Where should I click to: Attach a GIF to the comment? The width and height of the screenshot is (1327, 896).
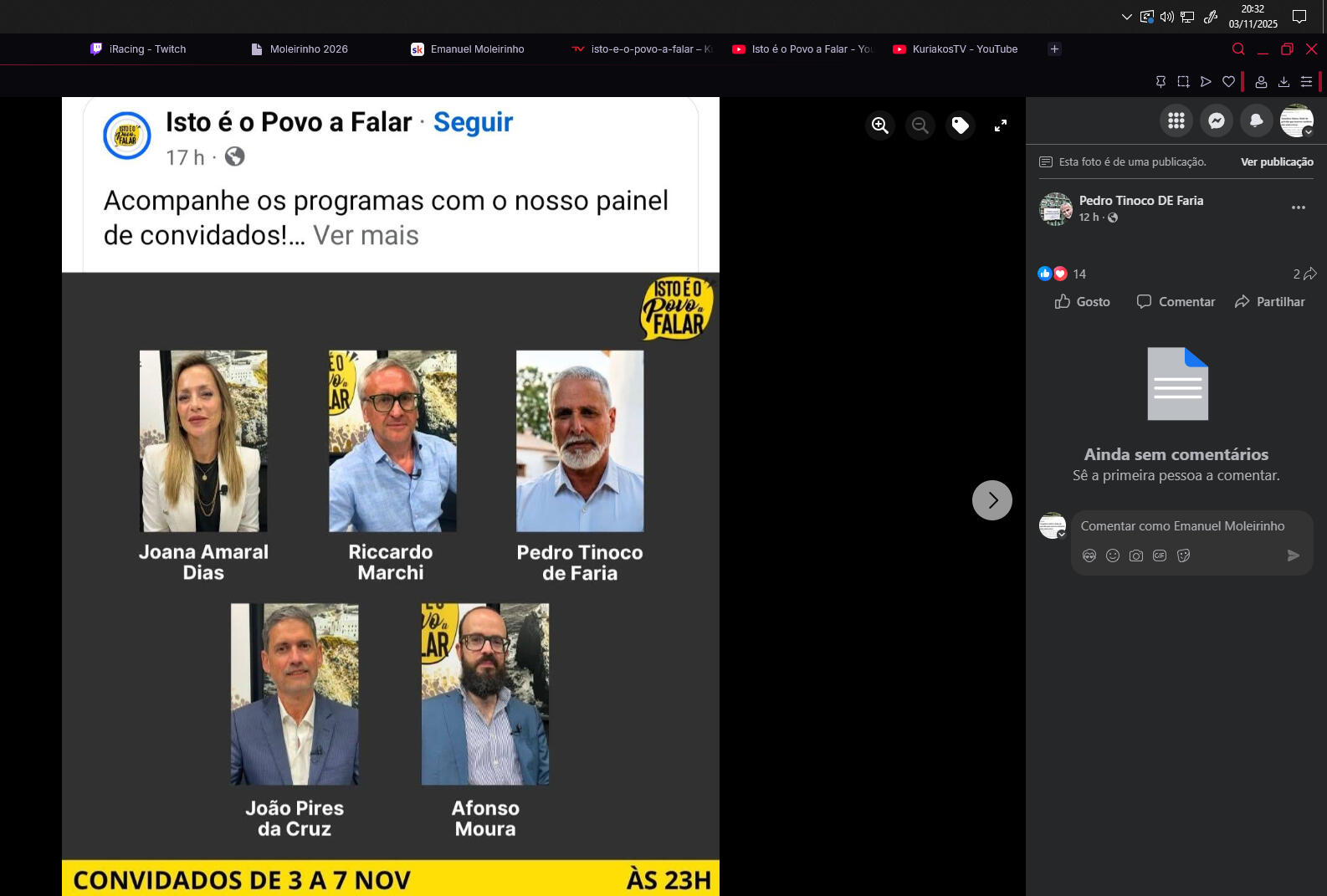(1160, 556)
